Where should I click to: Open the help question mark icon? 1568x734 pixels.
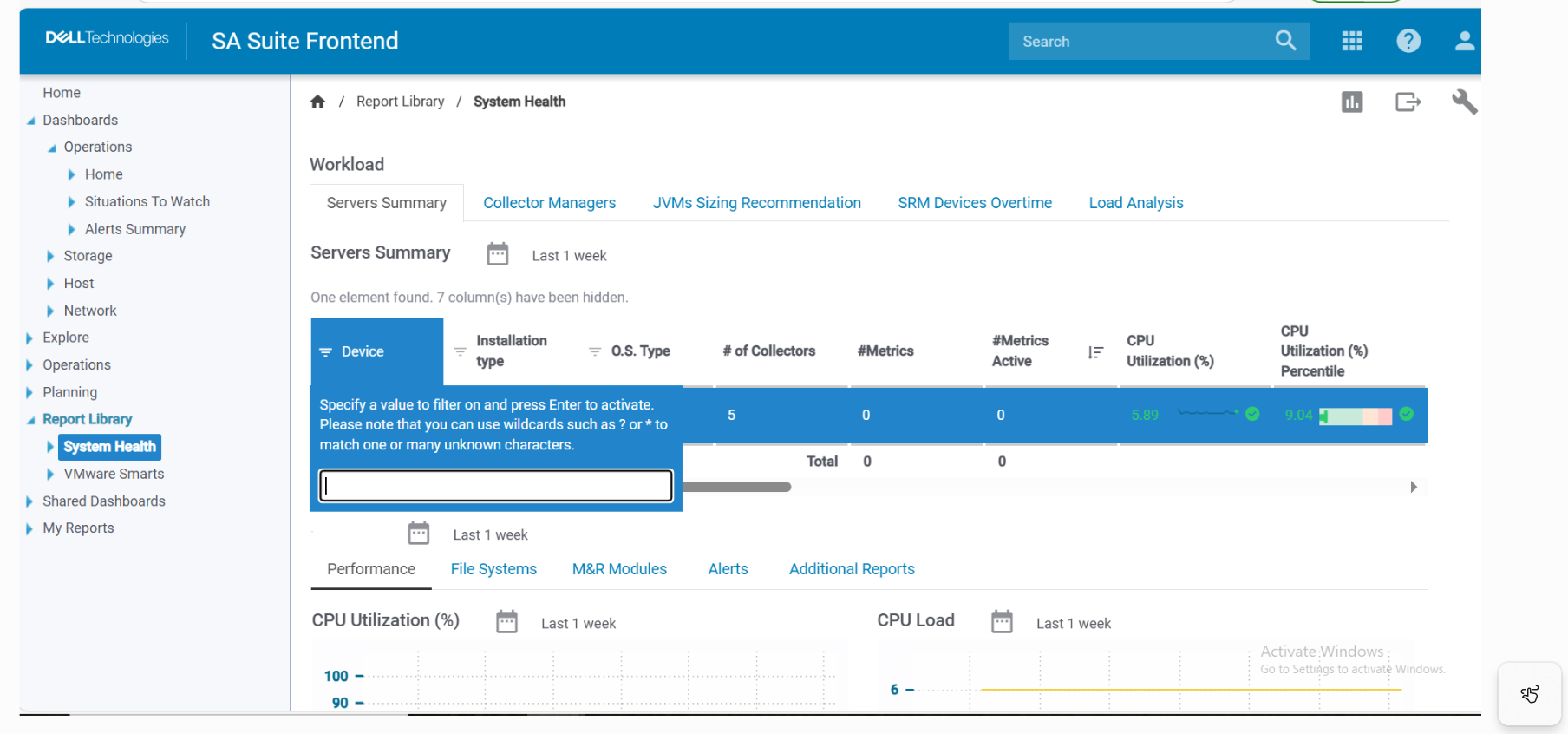pos(1408,41)
